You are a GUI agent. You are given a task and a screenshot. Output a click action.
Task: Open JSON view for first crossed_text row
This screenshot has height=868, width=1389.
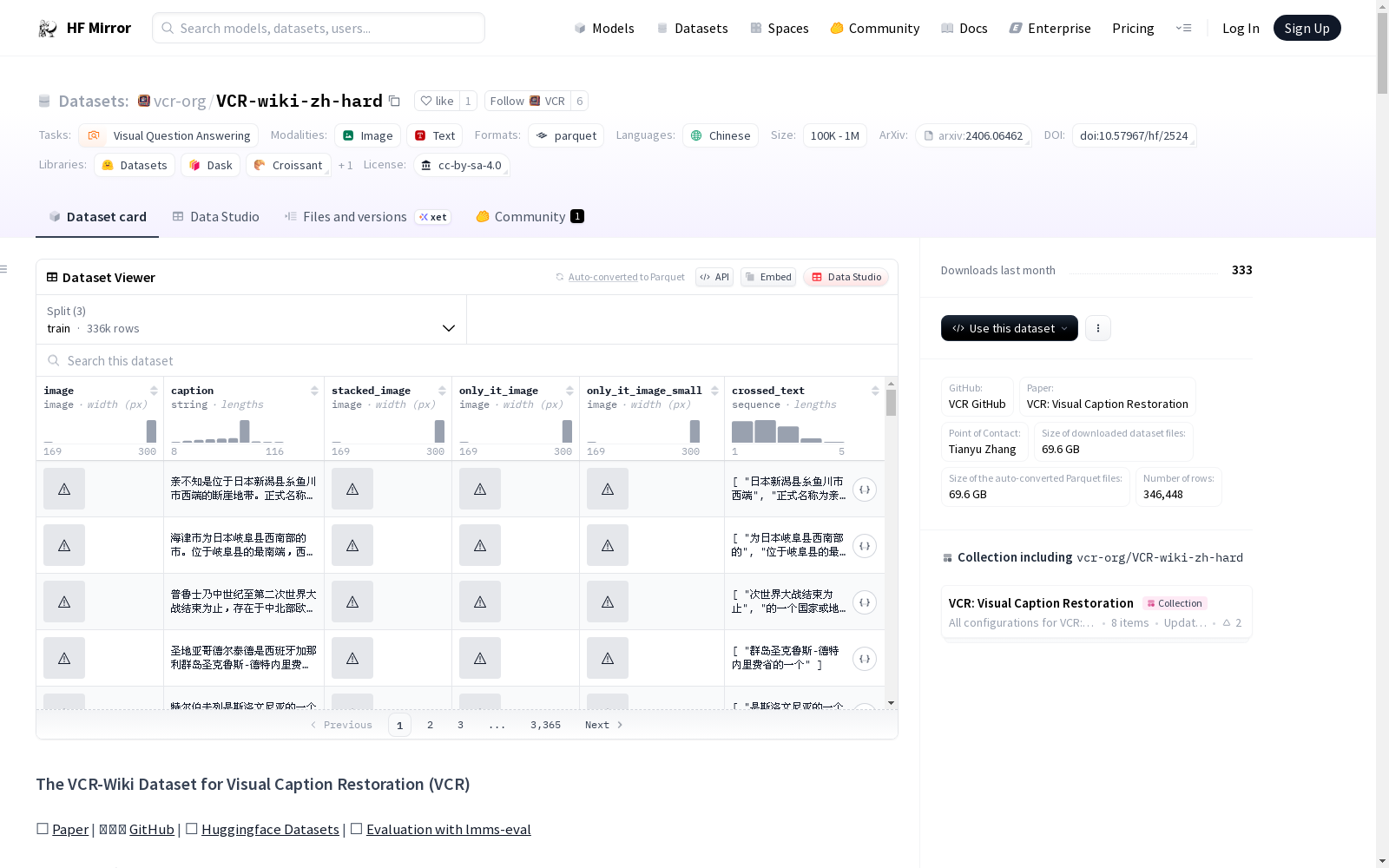pos(865,490)
